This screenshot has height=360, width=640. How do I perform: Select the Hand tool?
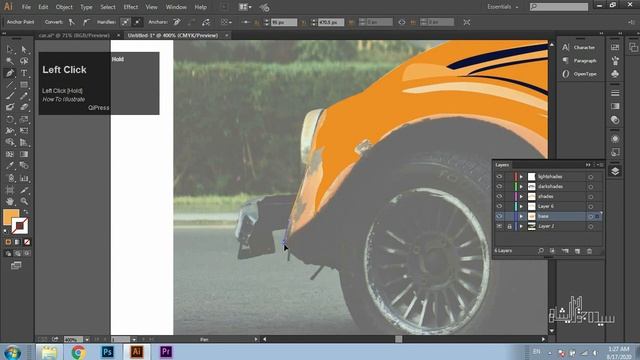[x=9, y=201]
